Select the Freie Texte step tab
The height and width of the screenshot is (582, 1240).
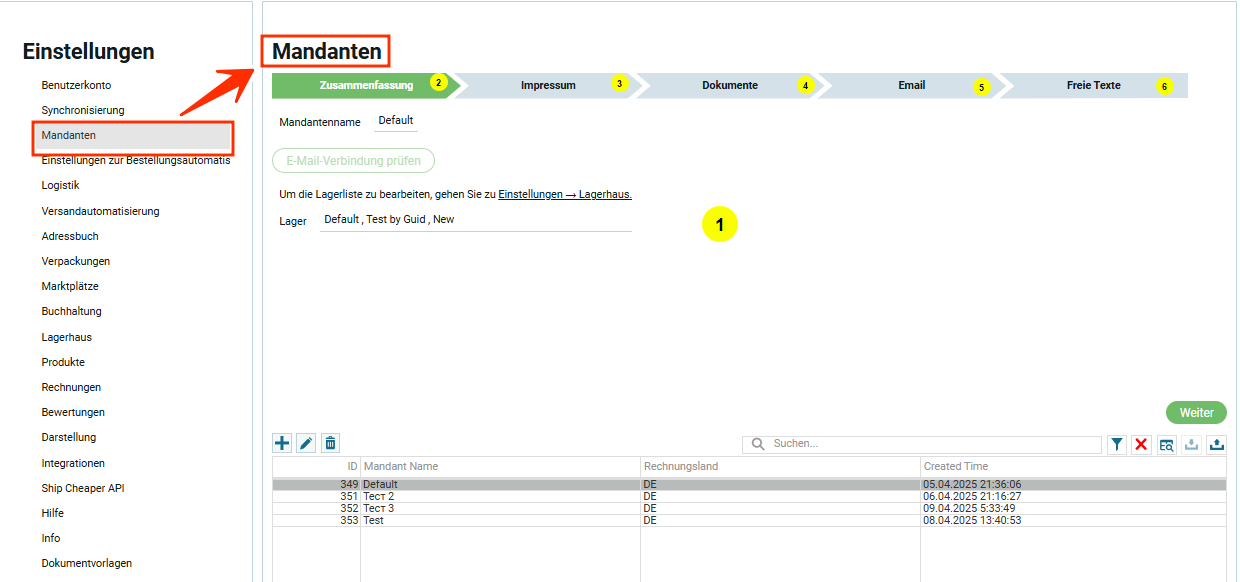[1093, 86]
